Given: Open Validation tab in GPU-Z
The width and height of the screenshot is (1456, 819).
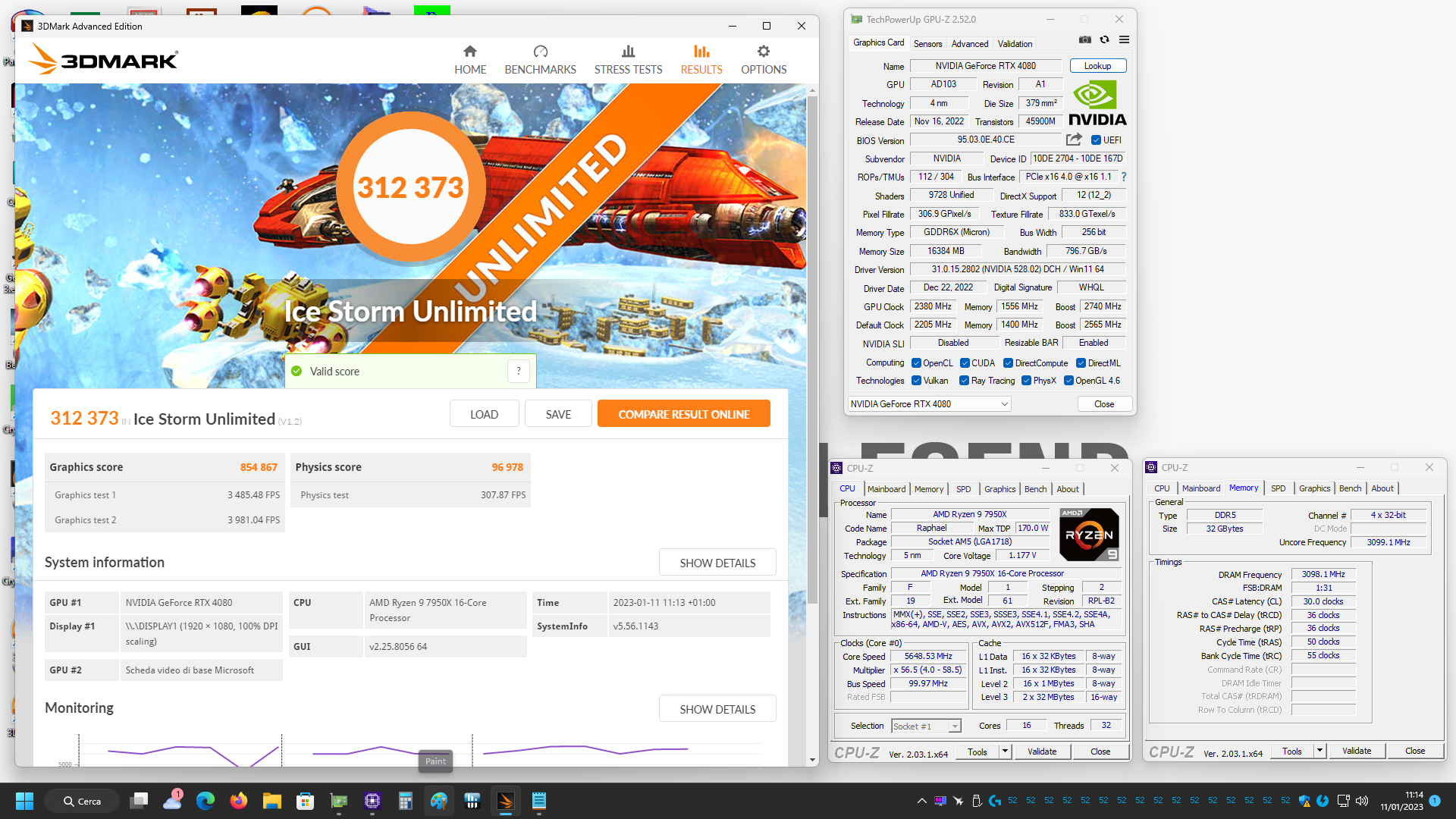Looking at the screenshot, I should click(1015, 44).
